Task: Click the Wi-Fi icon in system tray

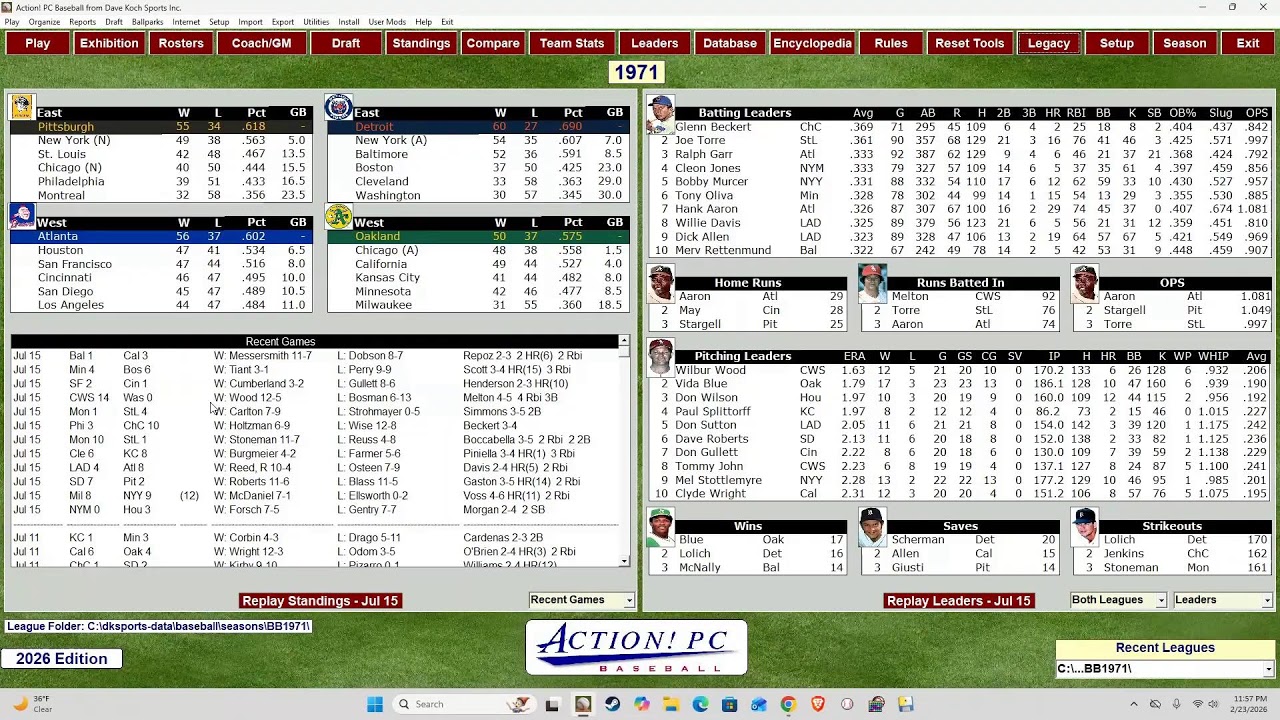Action: point(1198,704)
